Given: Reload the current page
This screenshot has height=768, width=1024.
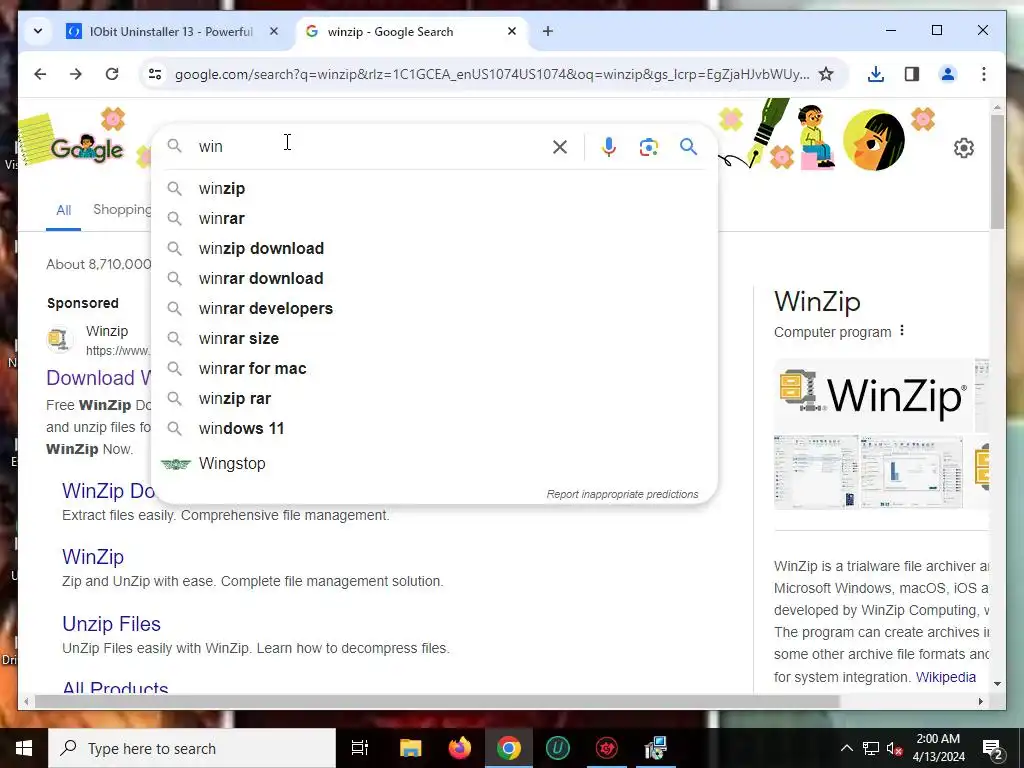Looking at the screenshot, I should pyautogui.click(x=112, y=74).
